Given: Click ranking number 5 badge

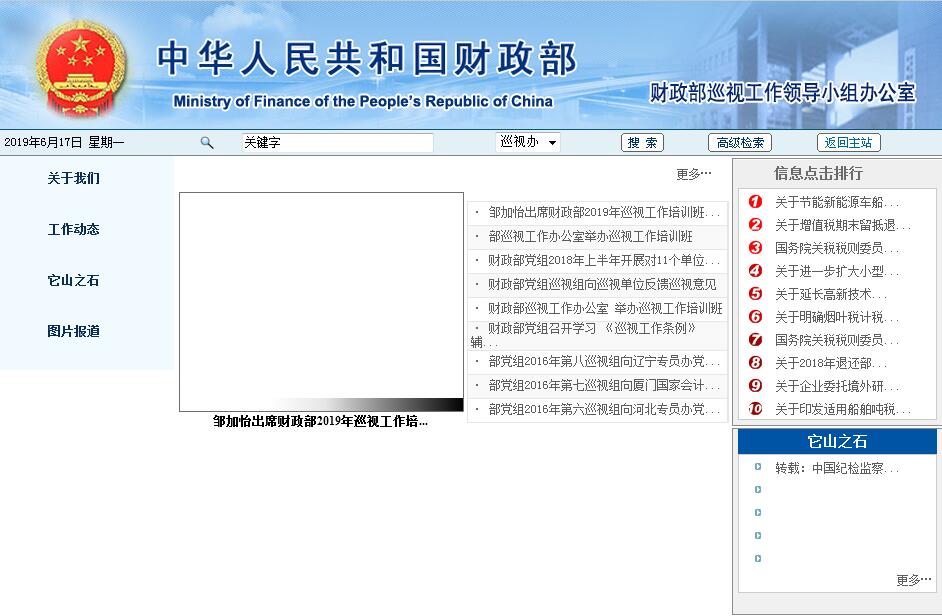Looking at the screenshot, I should pos(755,294).
